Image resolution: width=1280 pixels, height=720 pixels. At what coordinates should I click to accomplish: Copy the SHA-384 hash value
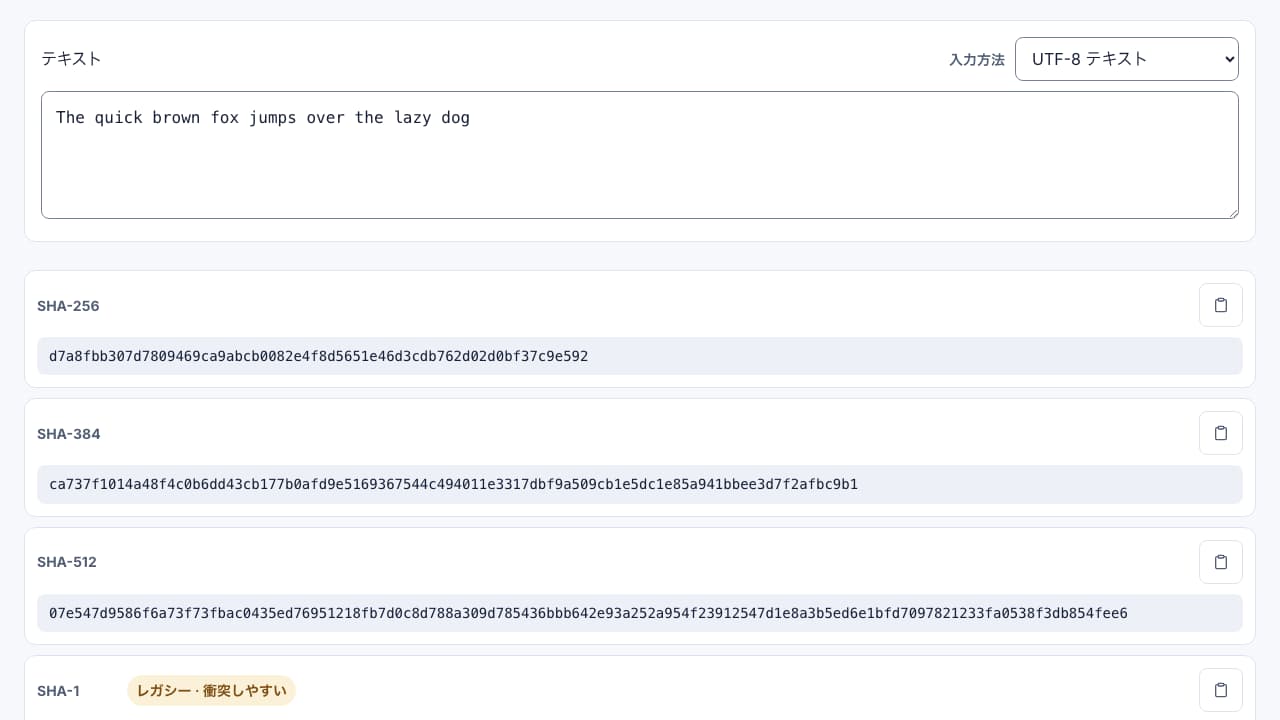tap(1221, 433)
